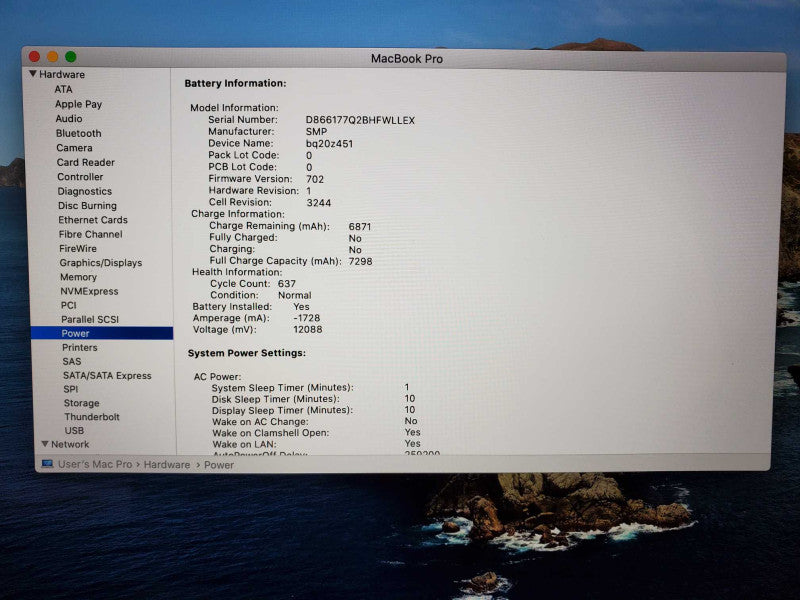800x600 pixels.
Task: Select Controller in the sidebar
Action: (80, 177)
